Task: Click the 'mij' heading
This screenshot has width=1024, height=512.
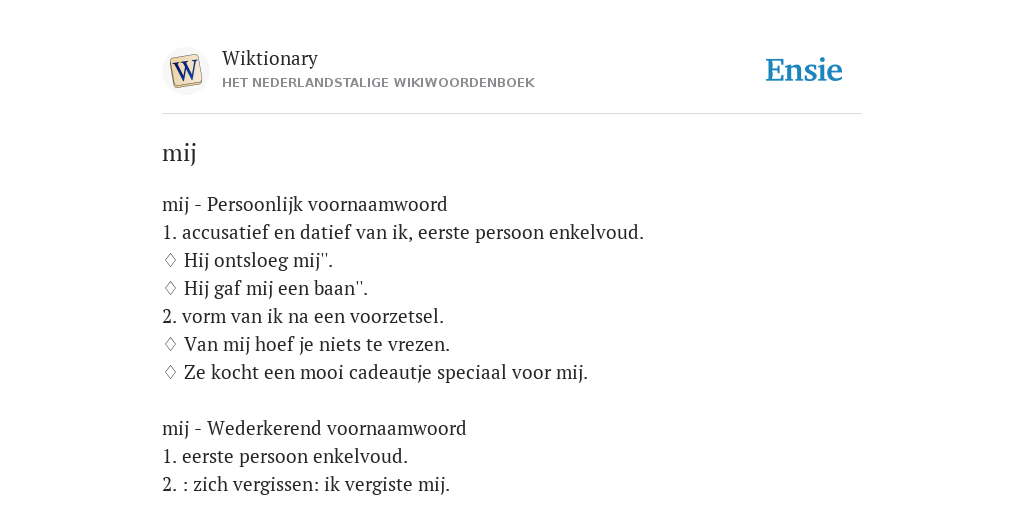Action: tap(179, 153)
